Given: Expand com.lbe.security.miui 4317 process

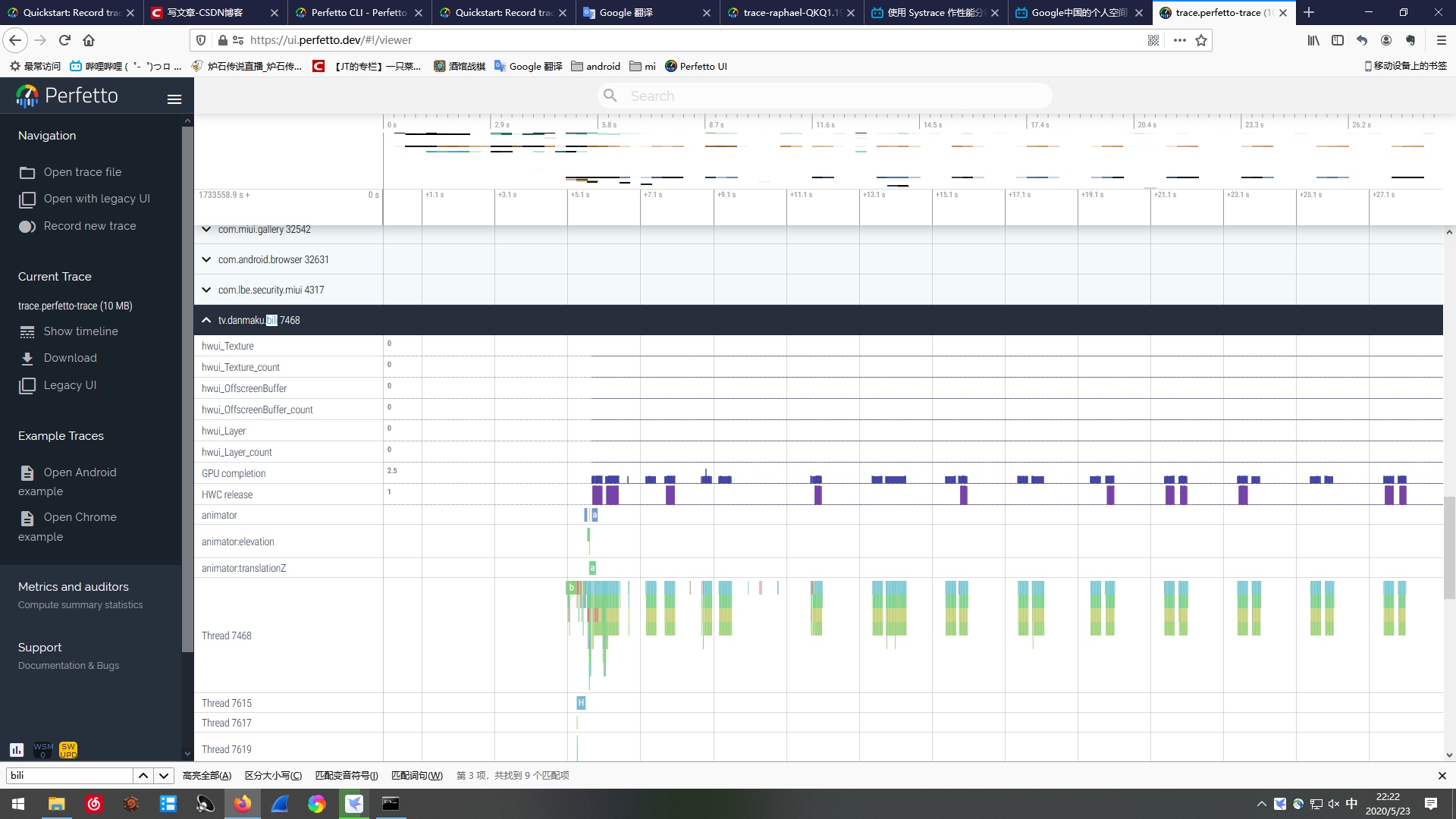Looking at the screenshot, I should tap(206, 290).
